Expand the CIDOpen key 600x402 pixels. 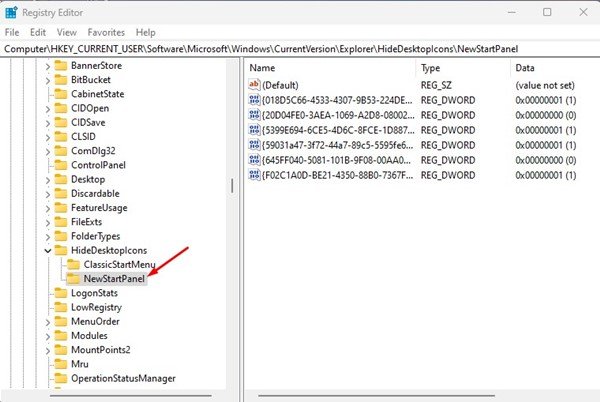[47, 109]
